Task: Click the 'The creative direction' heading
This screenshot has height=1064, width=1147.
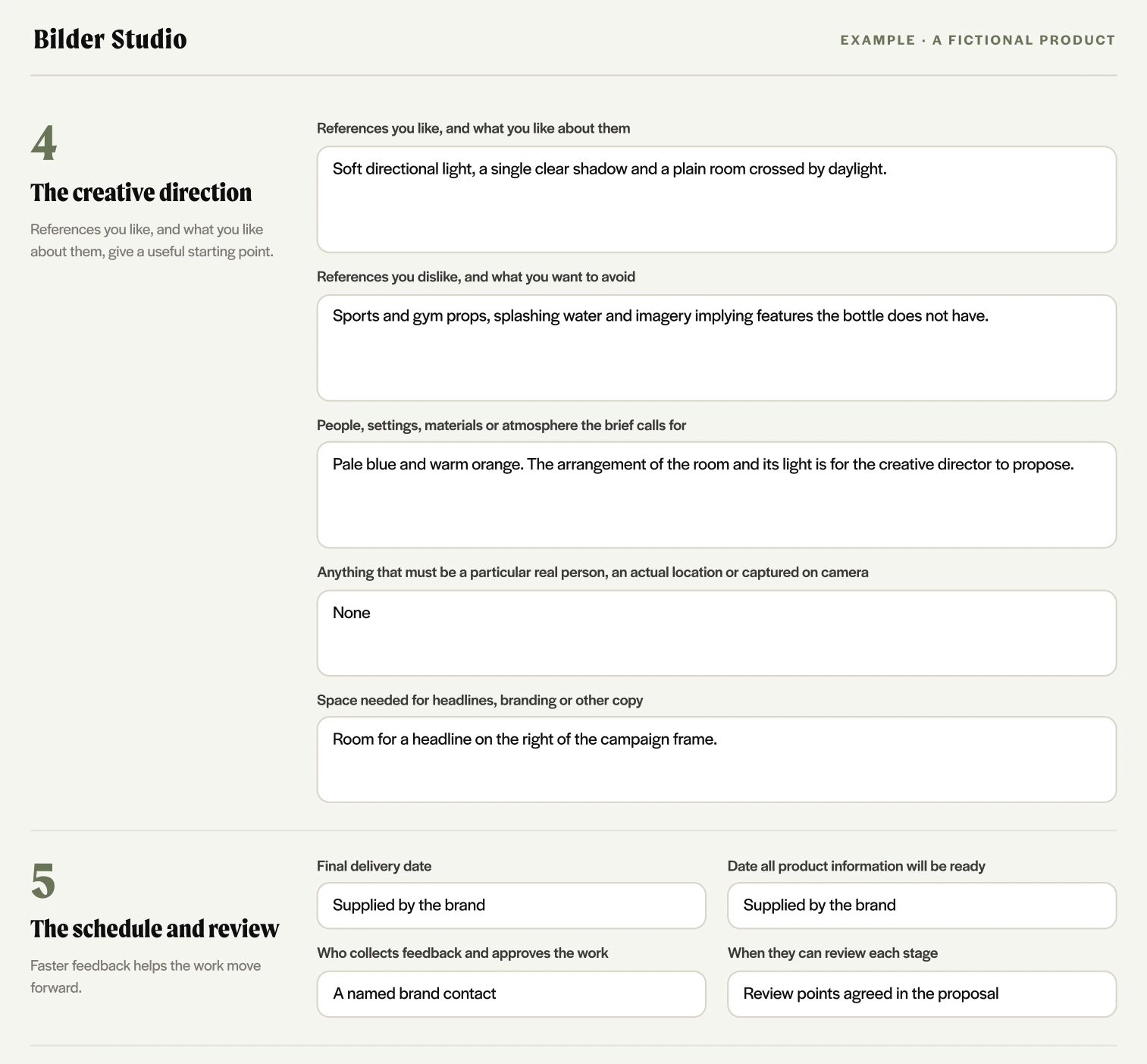Action: pos(141,193)
